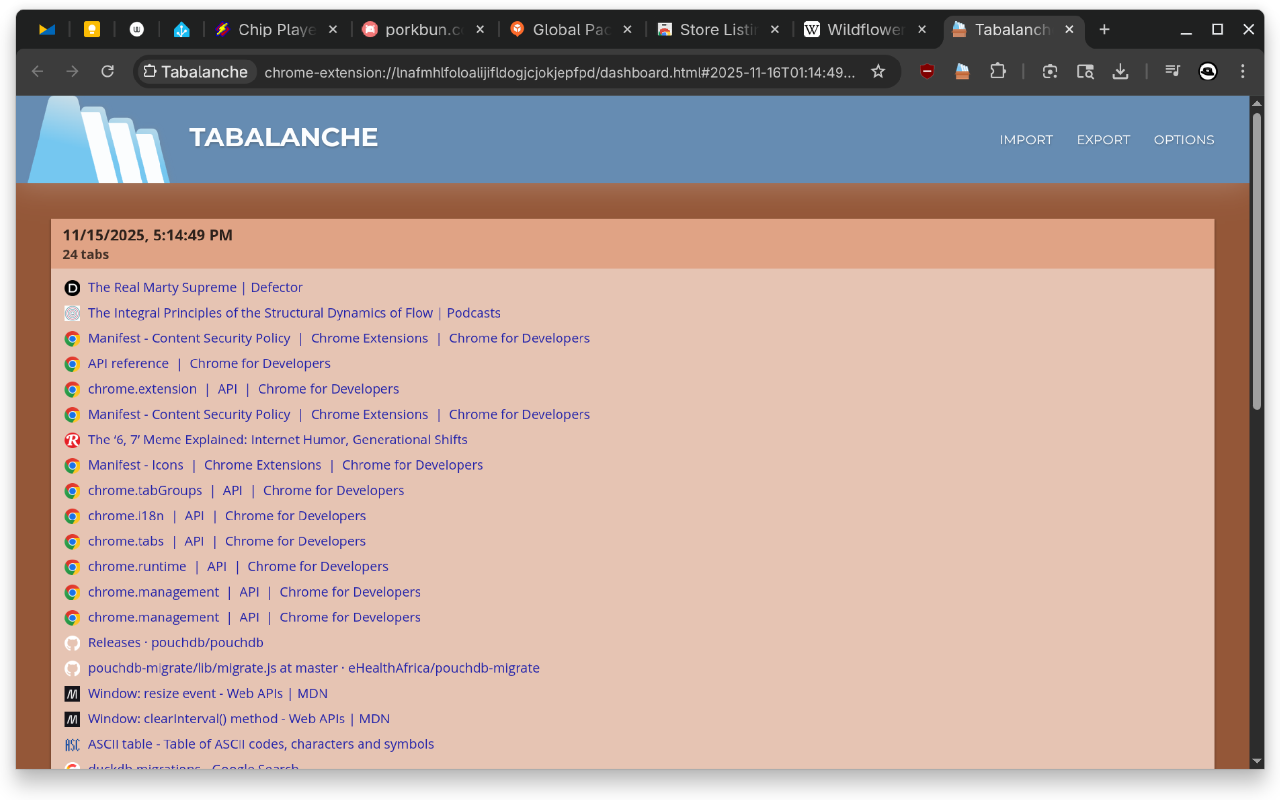Open the chrome.extension API link
The image size is (1280, 800).
[x=243, y=389]
